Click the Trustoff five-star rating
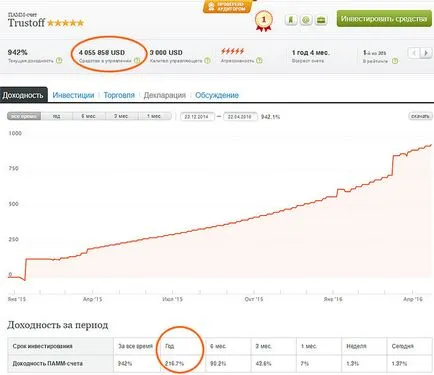The image size is (434, 375). (66, 23)
